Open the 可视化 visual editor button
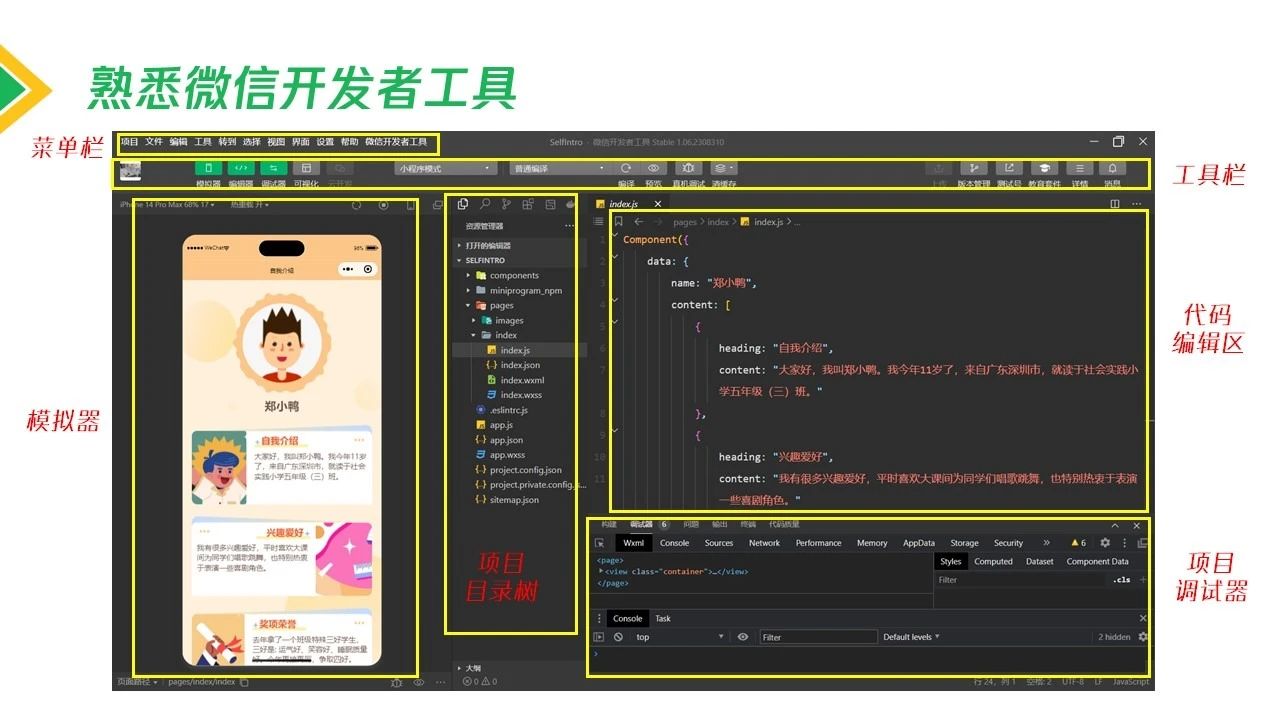This screenshot has width=1280, height=720. click(306, 168)
